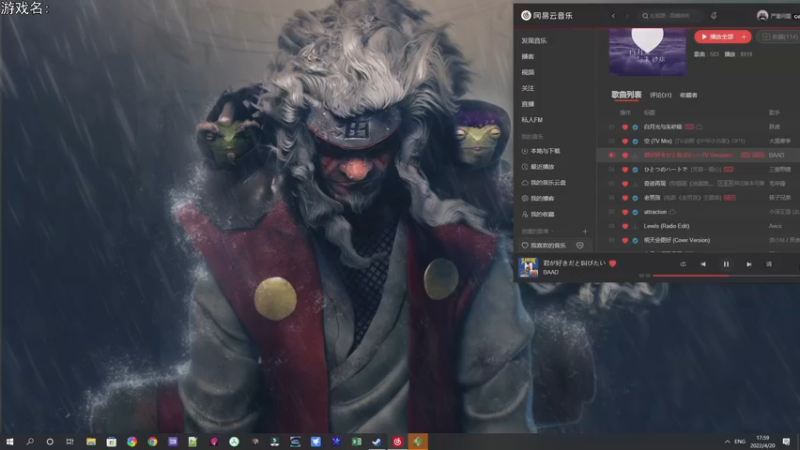Image resolution: width=800 pixels, height=450 pixels.
Task: Unlike 空 (TV Mix) via its heart
Action: (625, 141)
